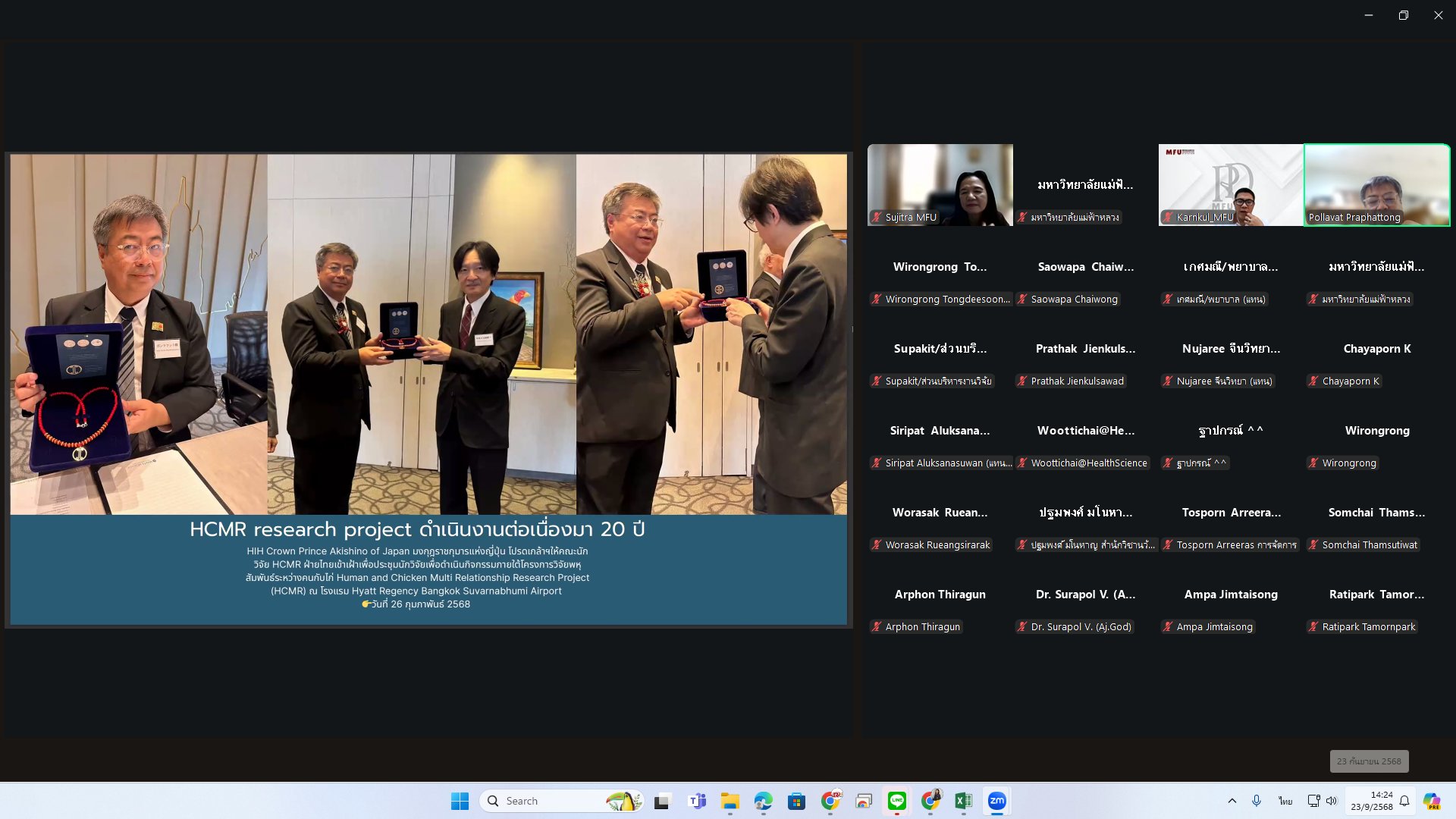Click Karnkul_MFU participant video
Viewport: 1456px width, 819px height.
click(x=1230, y=184)
